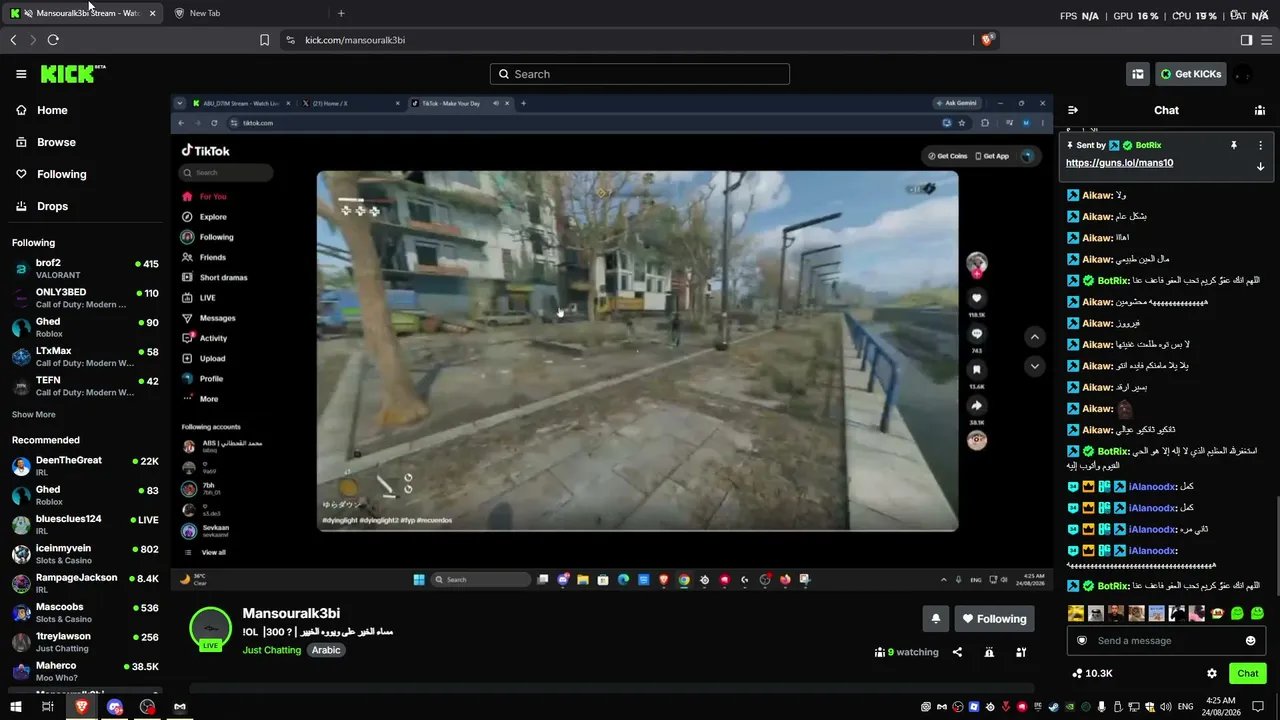Viewport: 1280px width, 720px height.
Task: Click the Brave browser taskbar icon
Action: (82, 707)
